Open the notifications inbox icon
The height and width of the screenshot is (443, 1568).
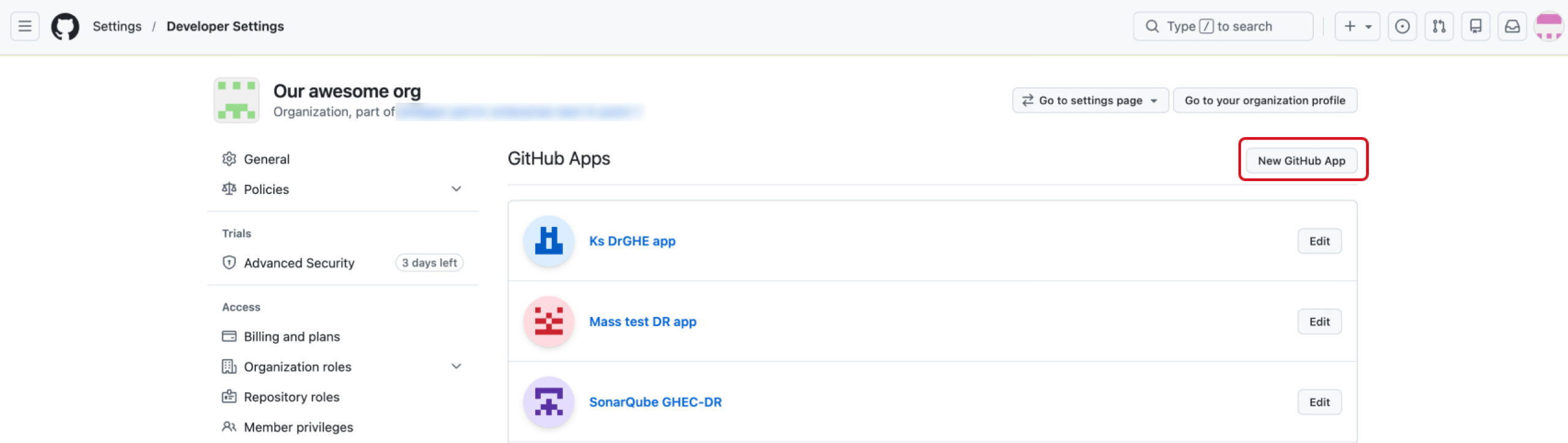pyautogui.click(x=1512, y=26)
